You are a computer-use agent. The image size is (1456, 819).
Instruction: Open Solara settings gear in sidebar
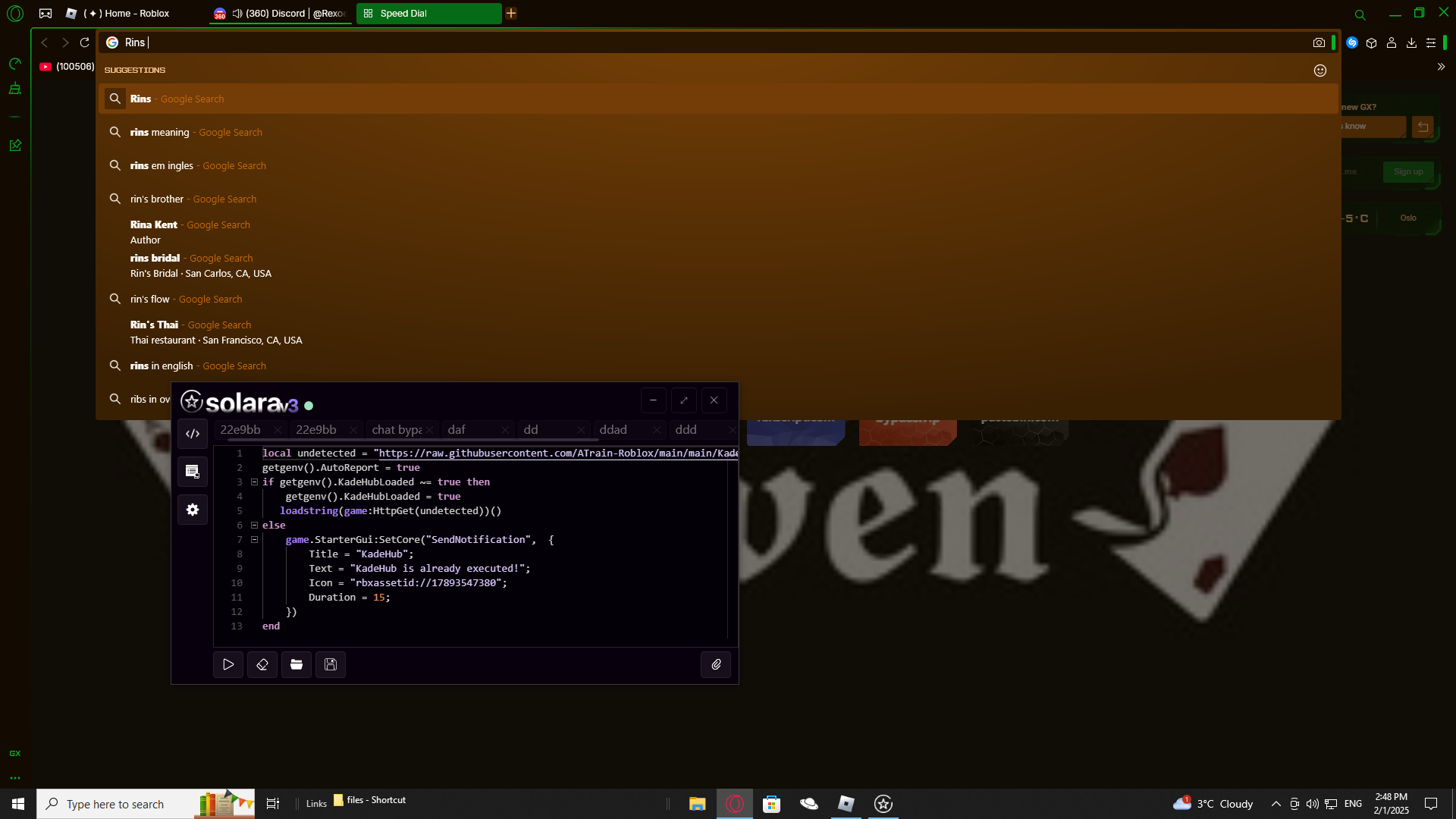coord(193,510)
